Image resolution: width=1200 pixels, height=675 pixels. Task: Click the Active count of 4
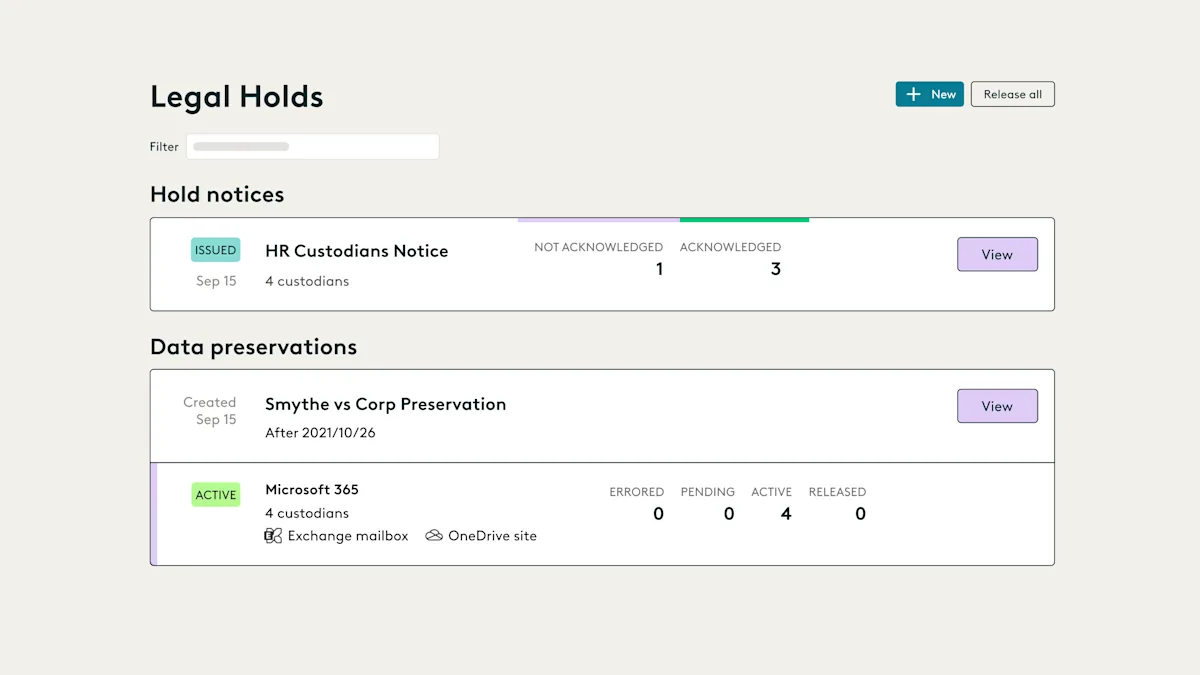click(786, 514)
